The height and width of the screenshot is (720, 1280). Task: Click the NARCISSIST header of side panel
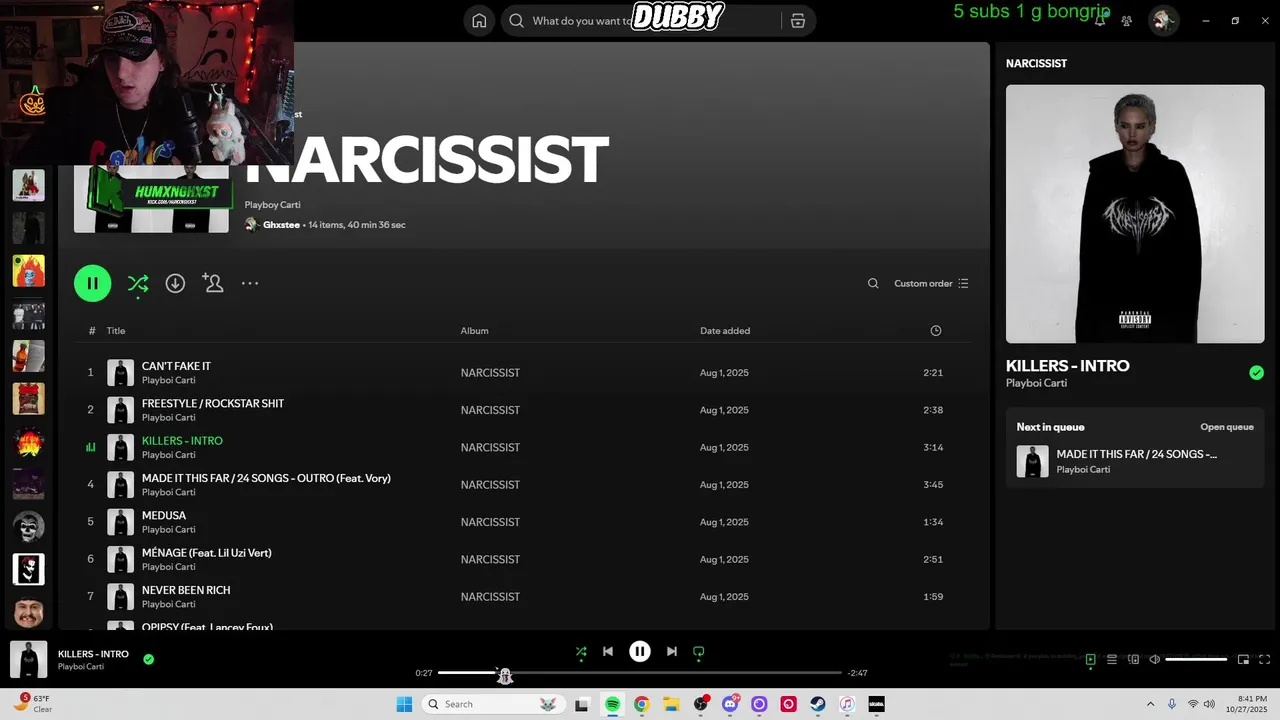(x=1036, y=63)
